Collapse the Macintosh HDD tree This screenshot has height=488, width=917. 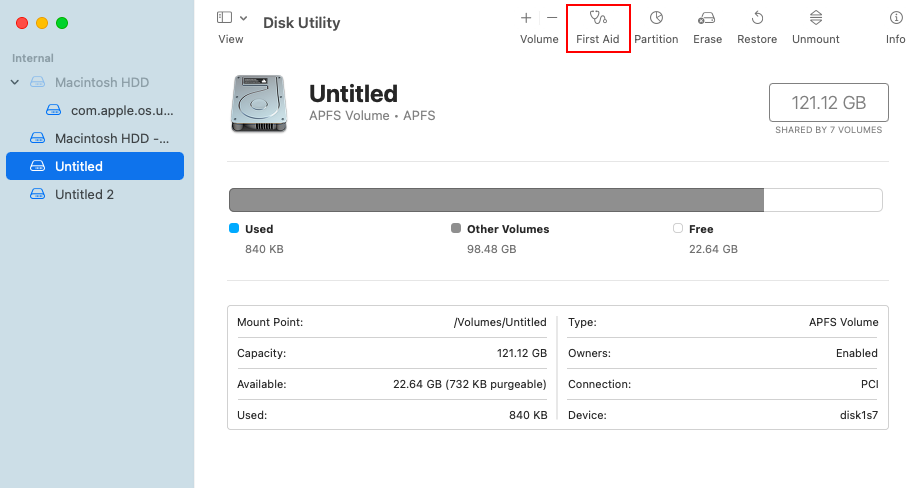[x=15, y=82]
